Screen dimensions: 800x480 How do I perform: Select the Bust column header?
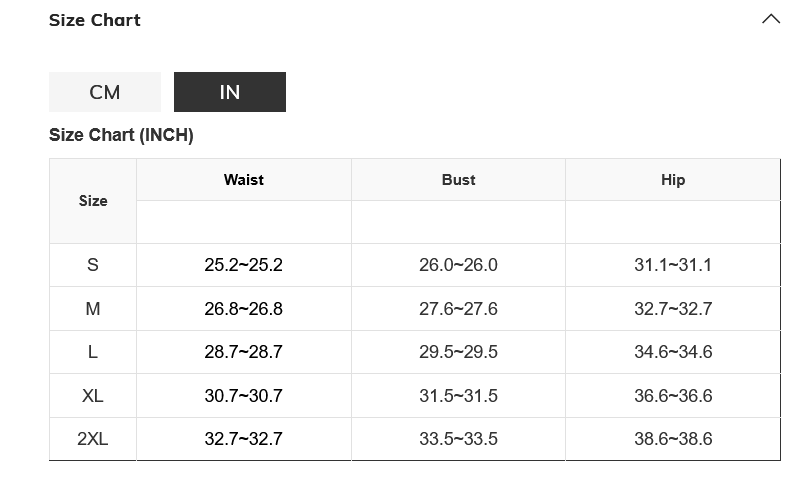click(x=458, y=180)
